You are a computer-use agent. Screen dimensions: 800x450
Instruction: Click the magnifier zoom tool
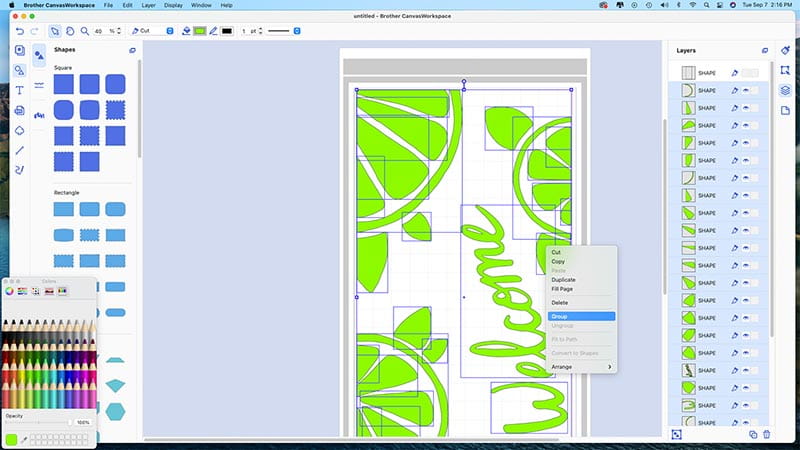point(86,31)
